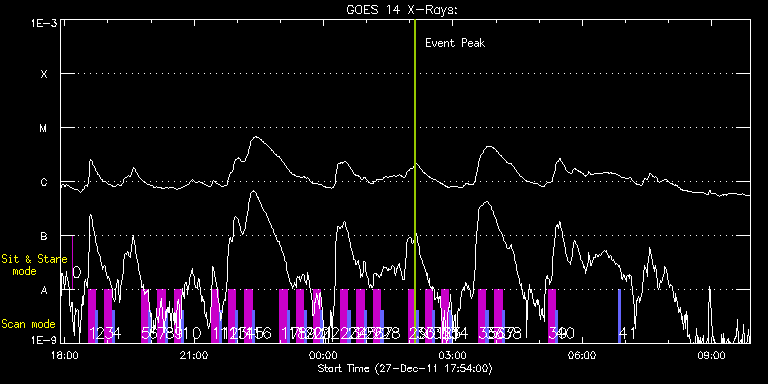Select the "Start Time (27-Dec-11 17:54:00)" caption
Screen dimensions: 768x384
[405, 368]
